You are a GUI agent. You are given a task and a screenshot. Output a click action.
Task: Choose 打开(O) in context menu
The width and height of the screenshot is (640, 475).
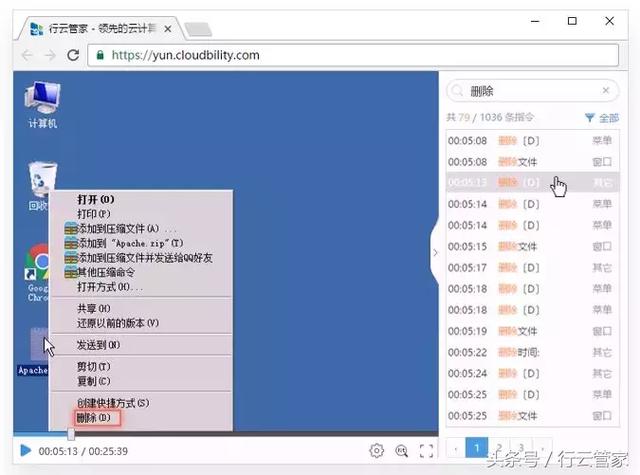point(96,200)
